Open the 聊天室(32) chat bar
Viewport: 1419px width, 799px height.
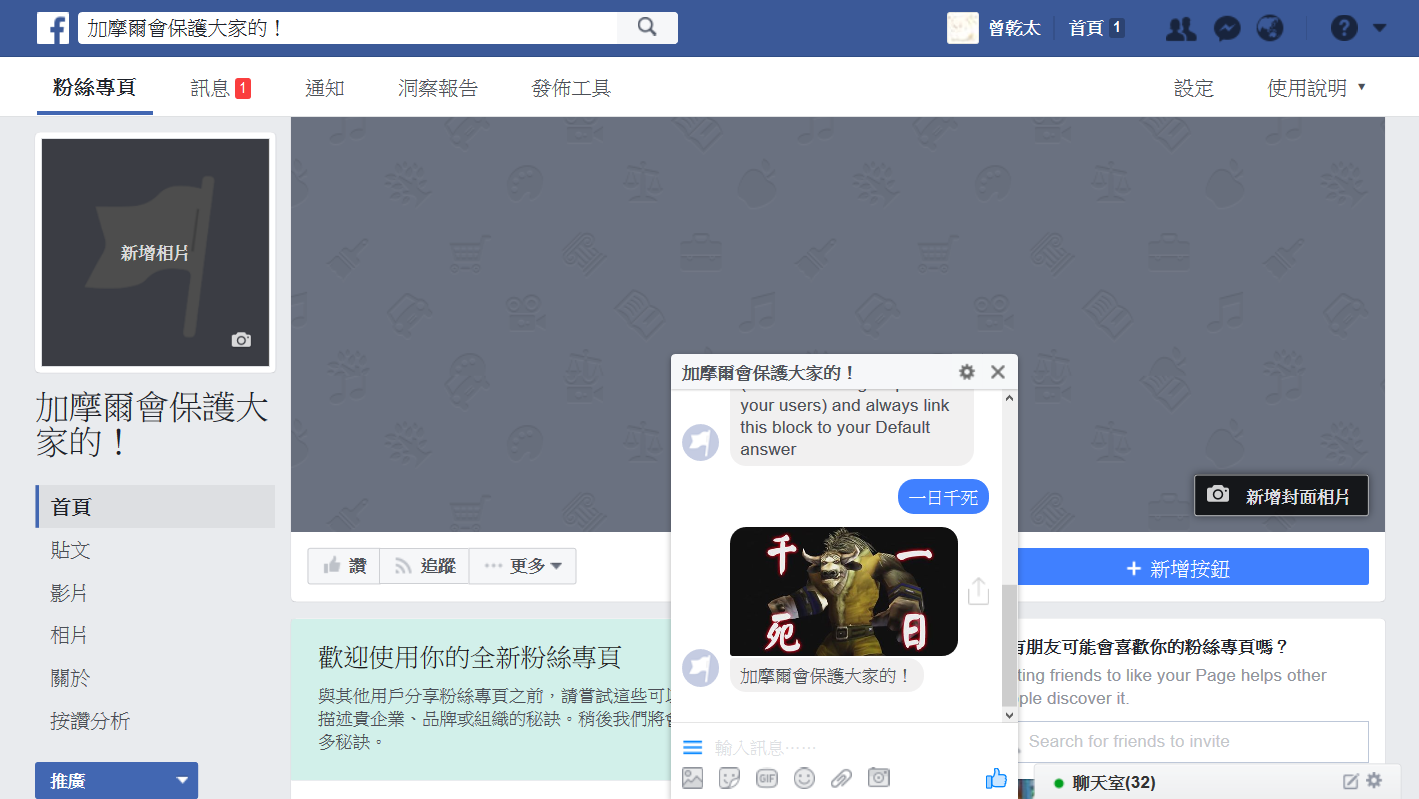1115,782
